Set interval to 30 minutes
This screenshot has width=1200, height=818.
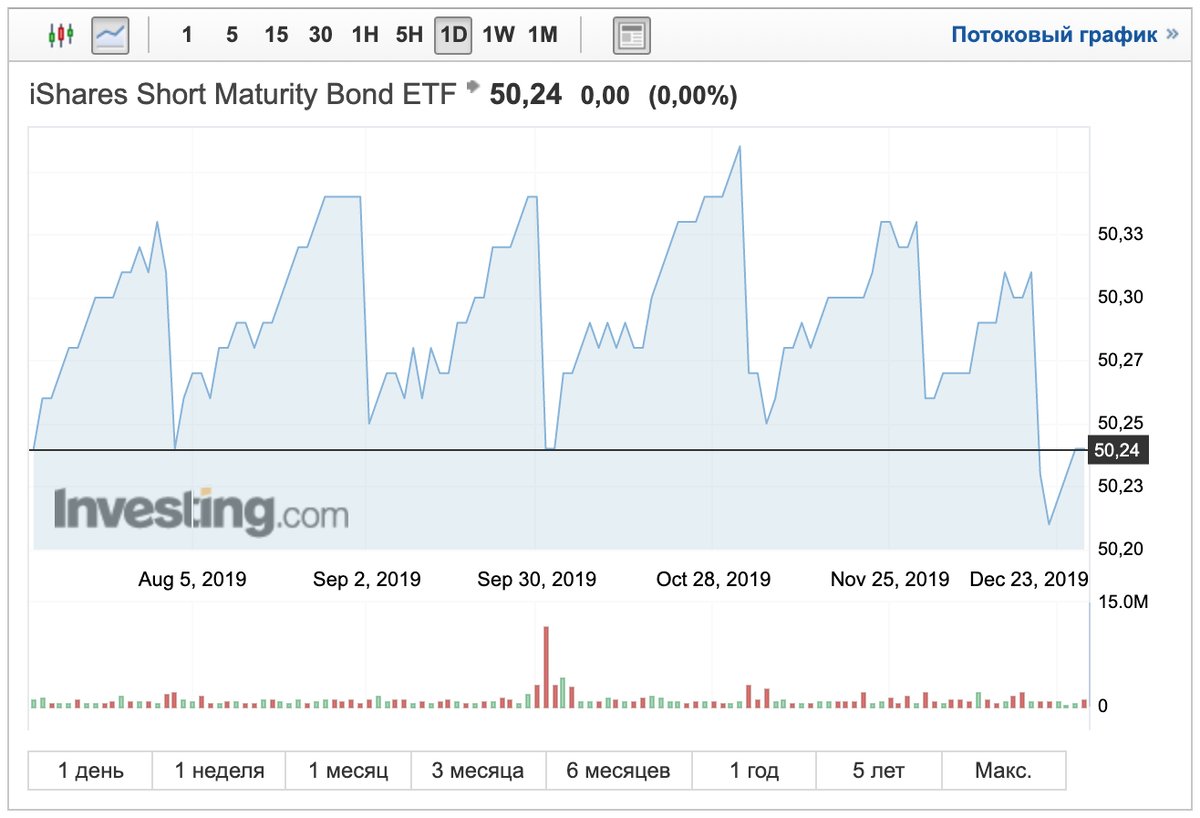pyautogui.click(x=320, y=35)
